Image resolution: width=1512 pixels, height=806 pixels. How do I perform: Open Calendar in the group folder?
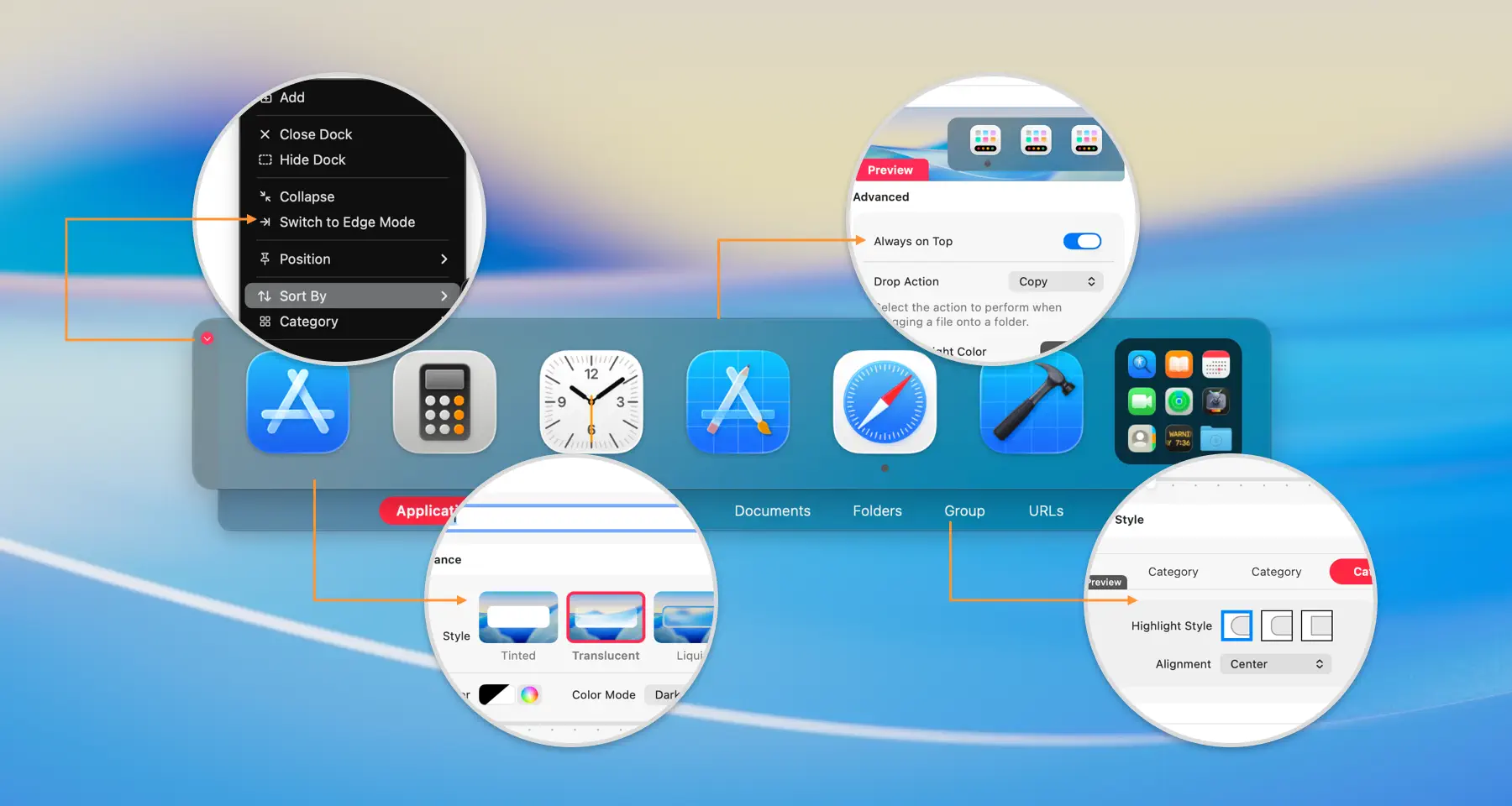1215,364
